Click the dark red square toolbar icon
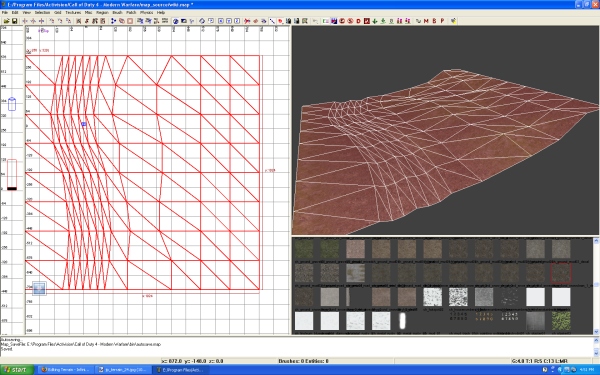The width and height of the screenshot is (600, 375). [367, 21]
